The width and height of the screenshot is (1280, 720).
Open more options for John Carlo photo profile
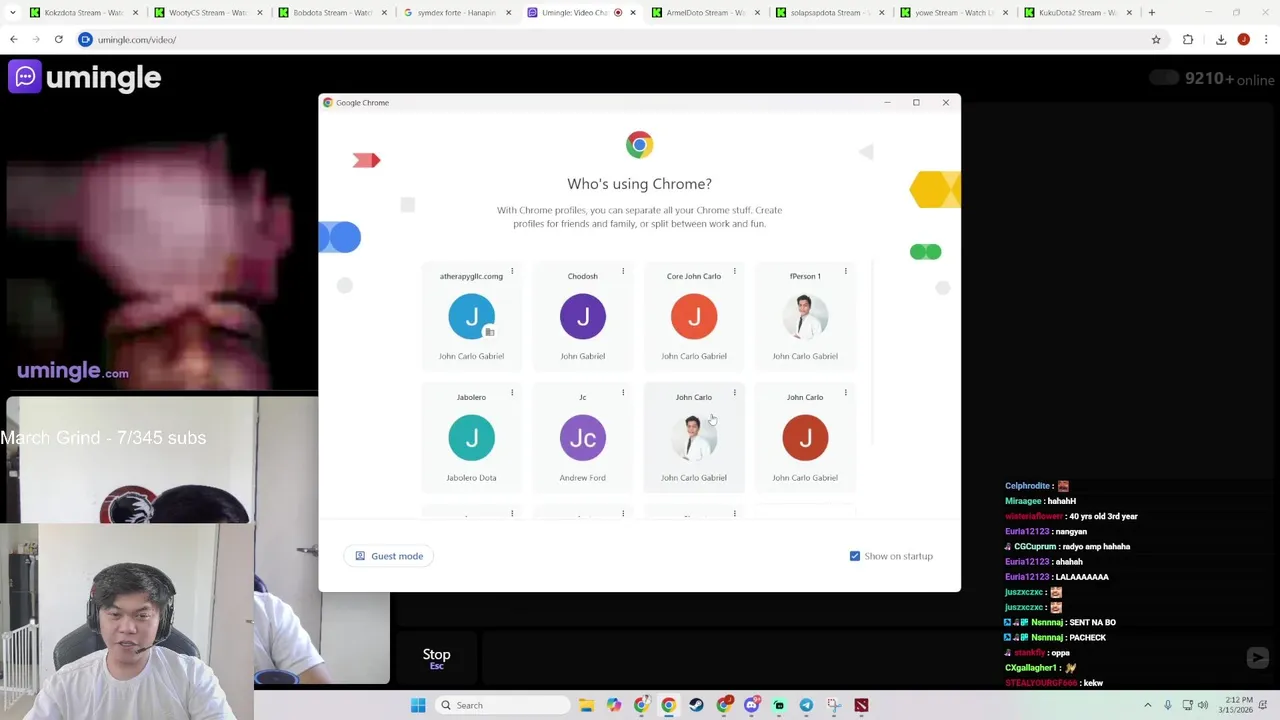pyautogui.click(x=734, y=392)
